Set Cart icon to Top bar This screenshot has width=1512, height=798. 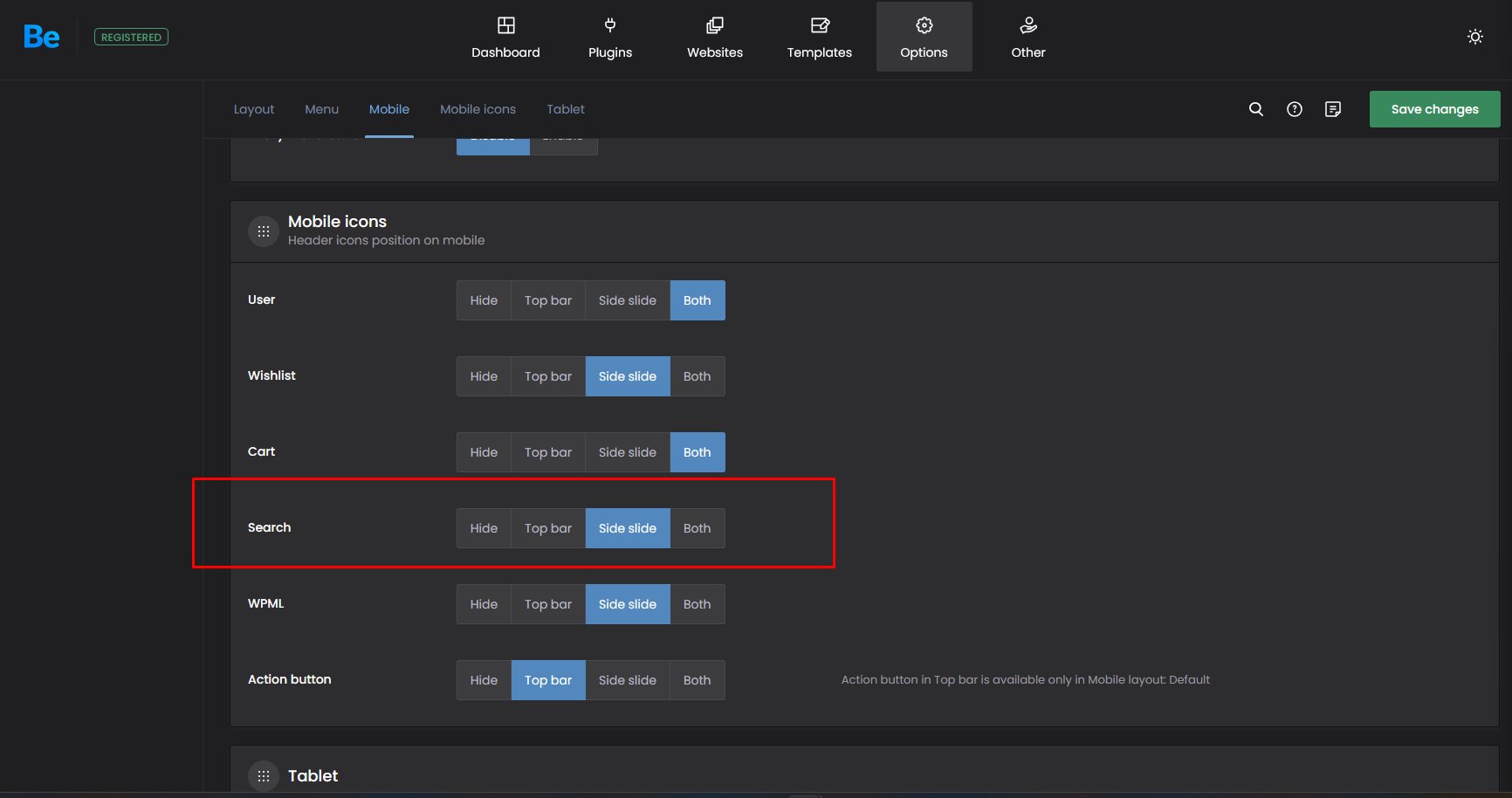coord(548,452)
